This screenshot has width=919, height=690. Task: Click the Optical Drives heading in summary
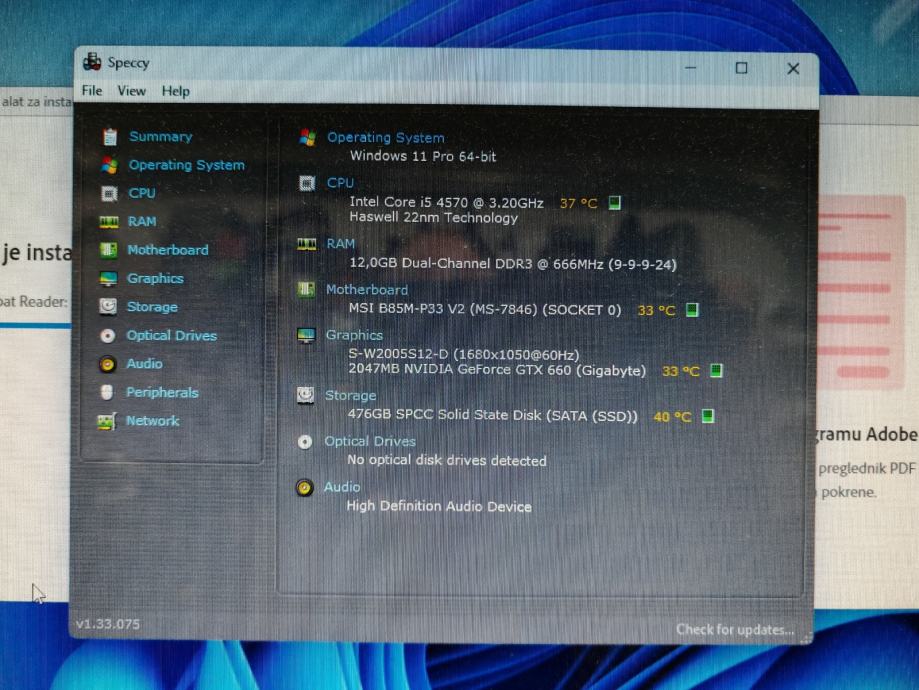click(370, 441)
